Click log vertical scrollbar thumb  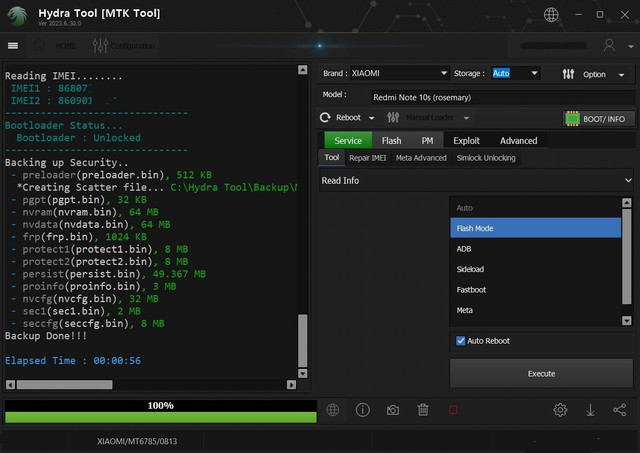(x=302, y=340)
